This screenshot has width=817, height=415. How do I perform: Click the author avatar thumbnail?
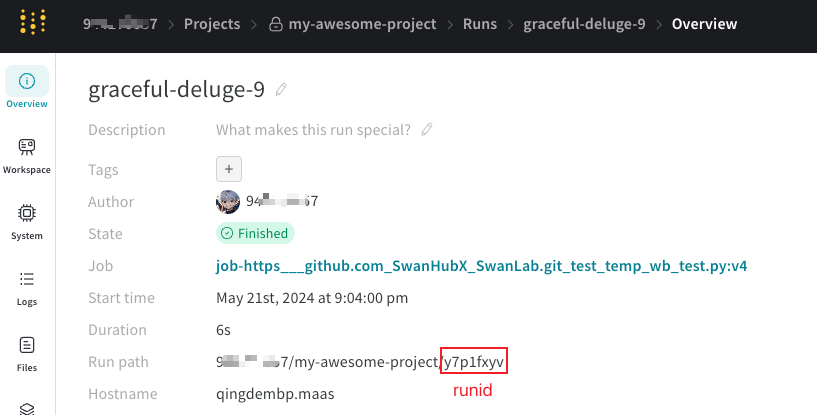[228, 202]
